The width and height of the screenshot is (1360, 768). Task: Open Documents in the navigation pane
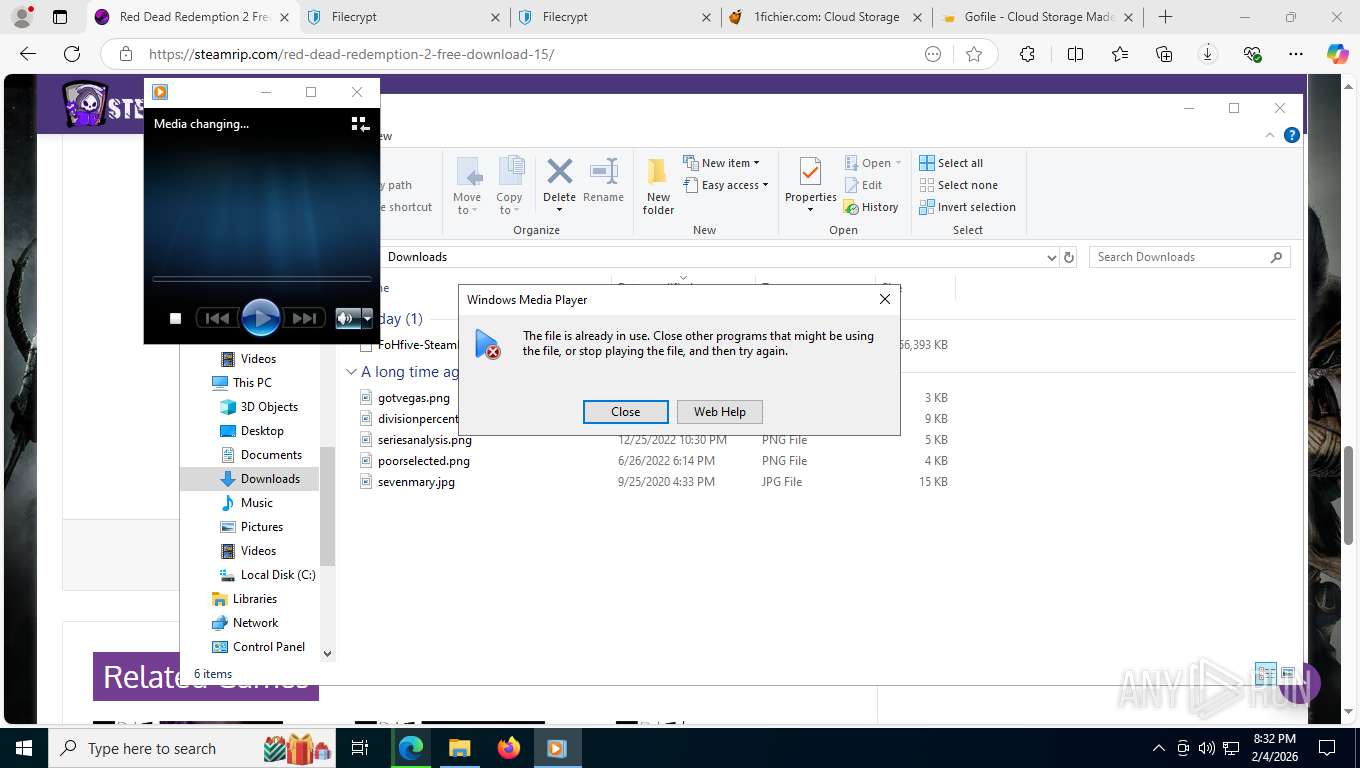tap(271, 455)
